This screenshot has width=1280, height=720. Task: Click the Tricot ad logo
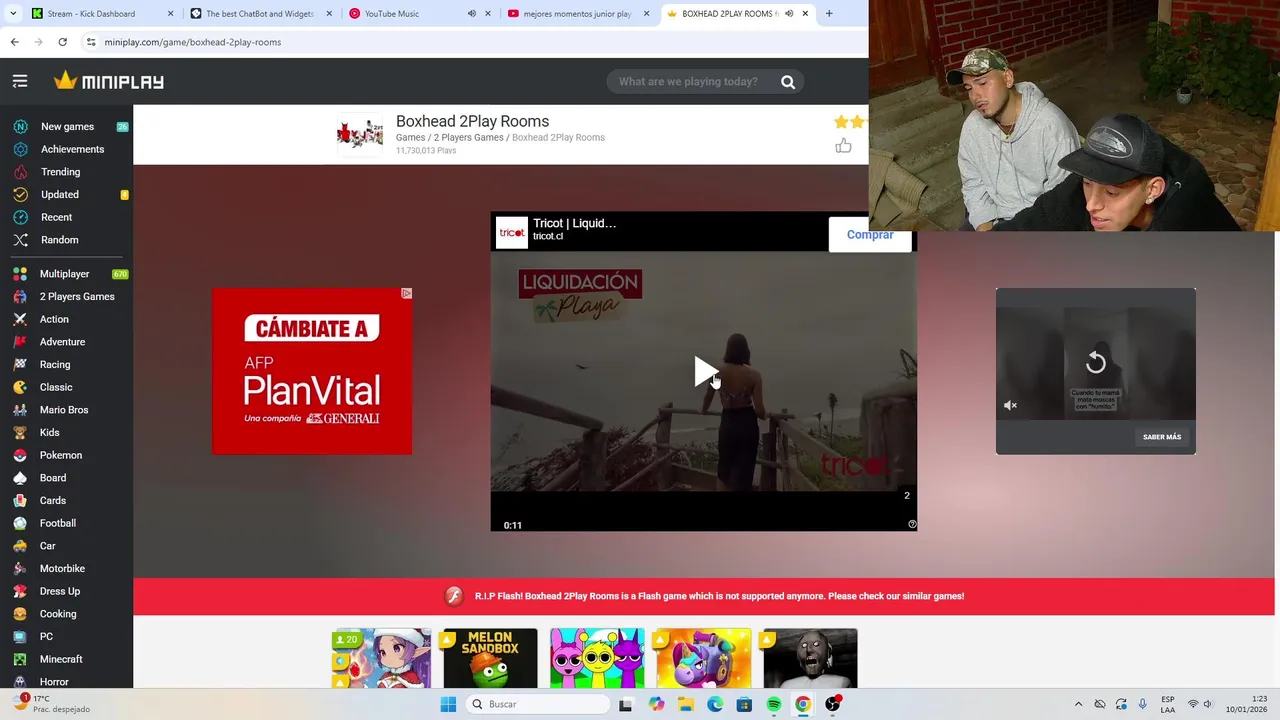coord(512,232)
